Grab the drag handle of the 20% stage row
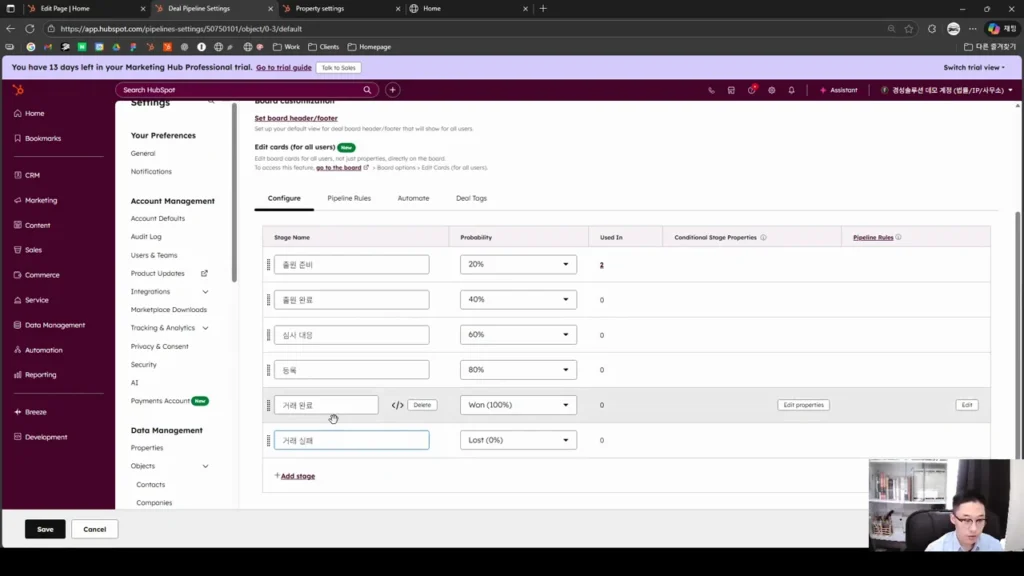Image resolution: width=1024 pixels, height=576 pixels. tap(268, 264)
